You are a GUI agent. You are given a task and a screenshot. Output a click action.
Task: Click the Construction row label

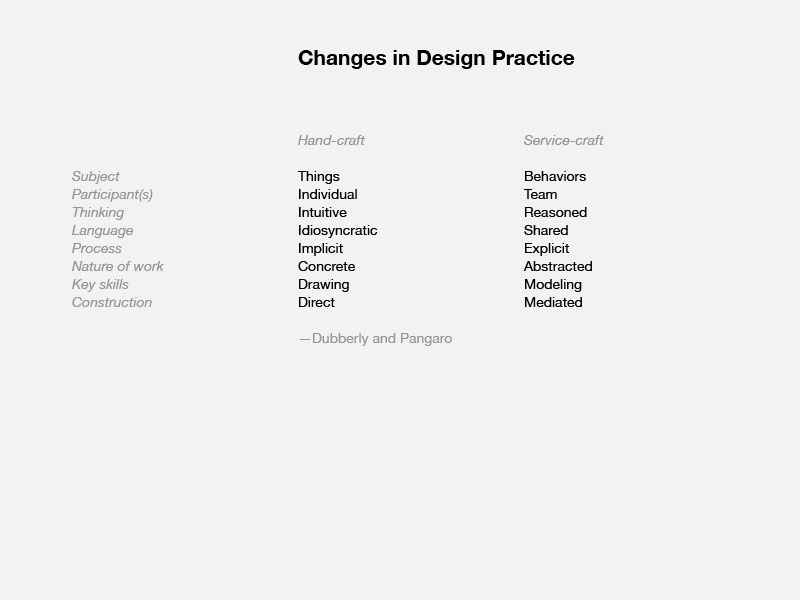(112, 303)
